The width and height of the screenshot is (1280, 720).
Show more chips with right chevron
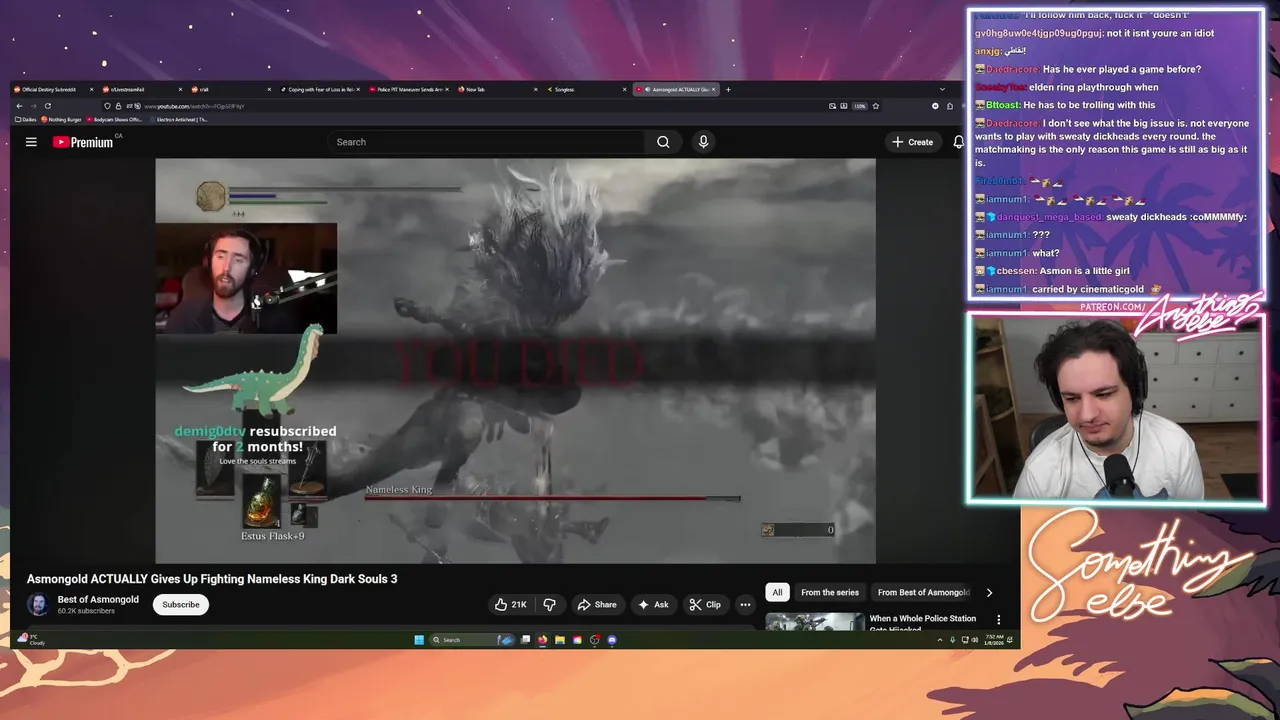[x=990, y=592]
